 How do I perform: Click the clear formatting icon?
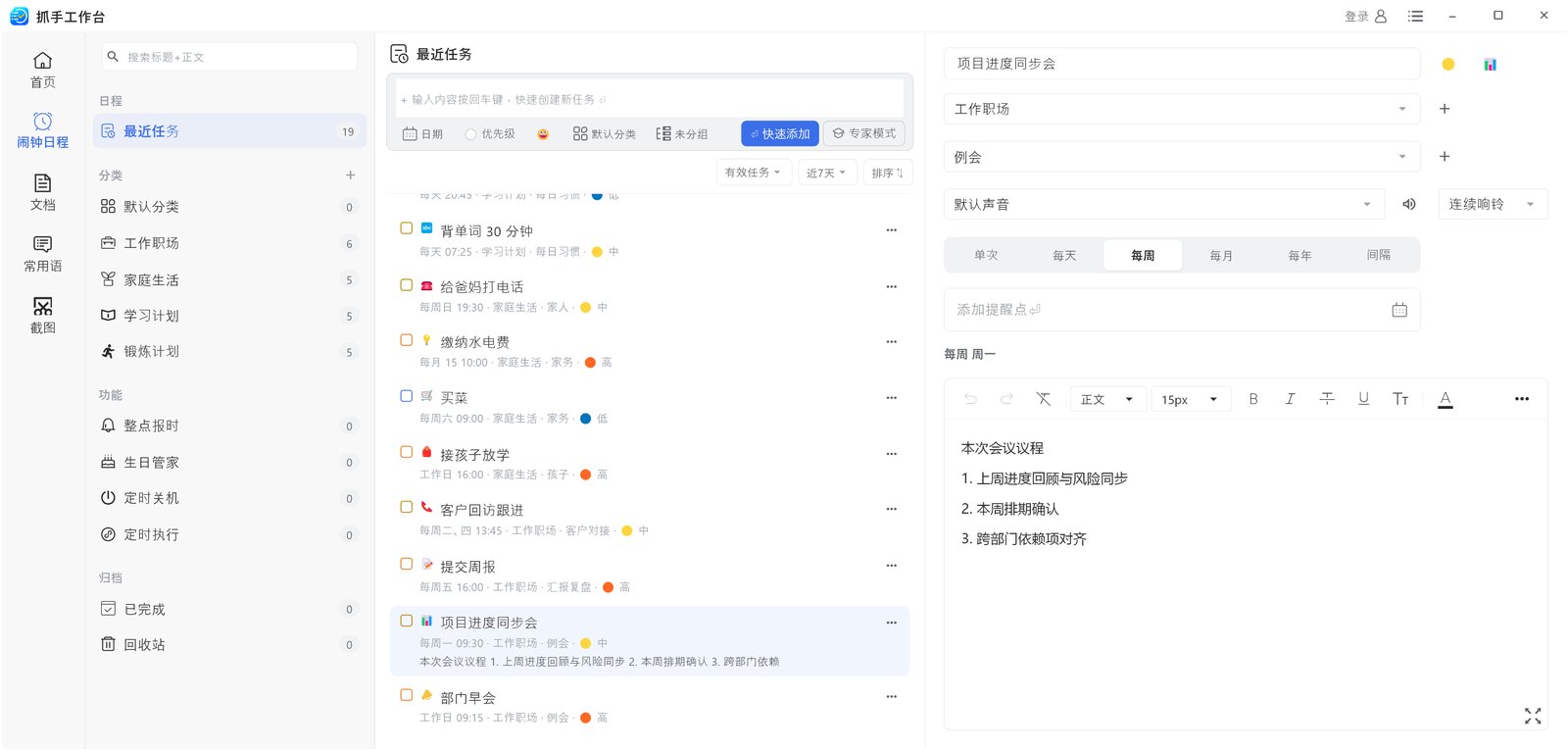coord(1044,399)
